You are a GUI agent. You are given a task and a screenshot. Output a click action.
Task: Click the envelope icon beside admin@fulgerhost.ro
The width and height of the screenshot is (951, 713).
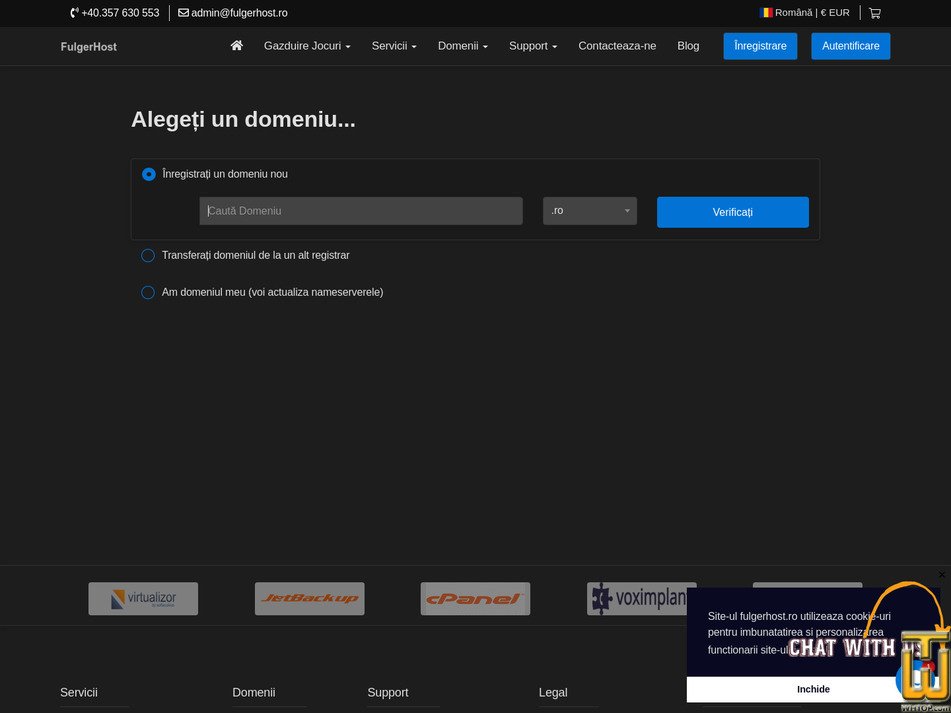coord(182,13)
